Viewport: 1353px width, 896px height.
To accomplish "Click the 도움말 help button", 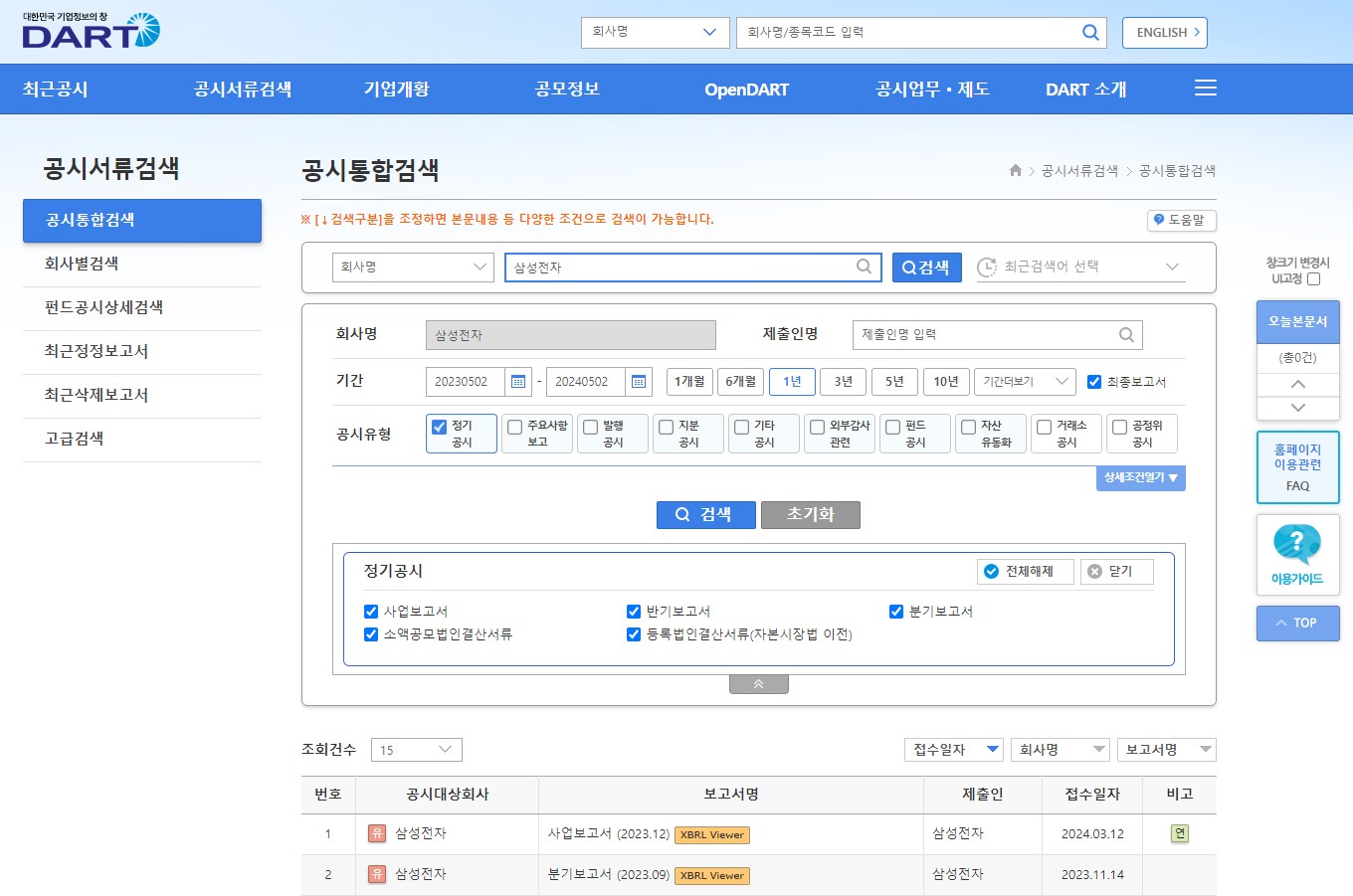I will tap(1182, 220).
